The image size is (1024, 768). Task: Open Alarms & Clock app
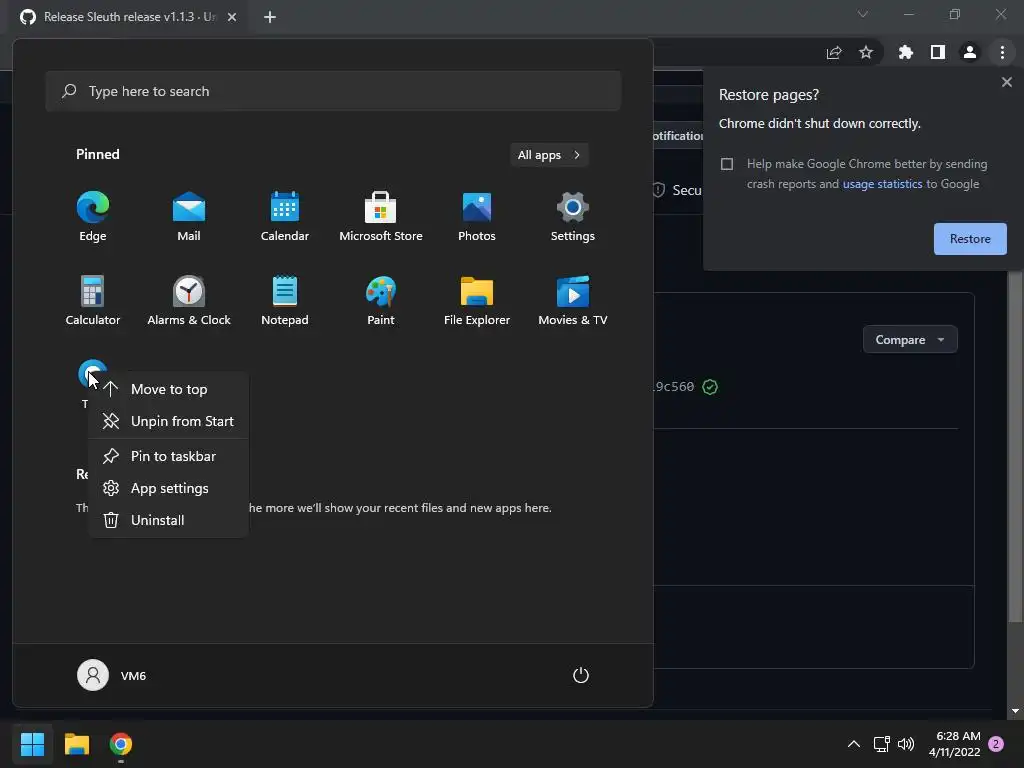[x=189, y=301]
